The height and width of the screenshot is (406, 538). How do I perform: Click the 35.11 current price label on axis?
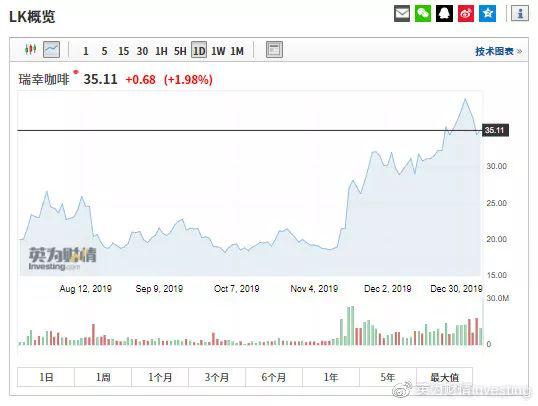[x=495, y=130]
